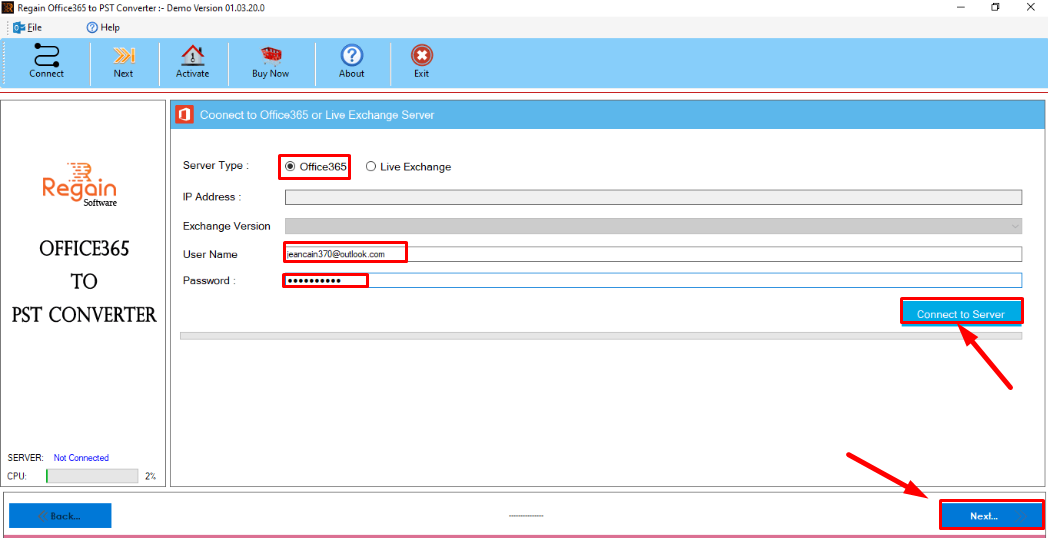The height and width of the screenshot is (538, 1048).
Task: Click Connect to Server button
Action: click(961, 313)
